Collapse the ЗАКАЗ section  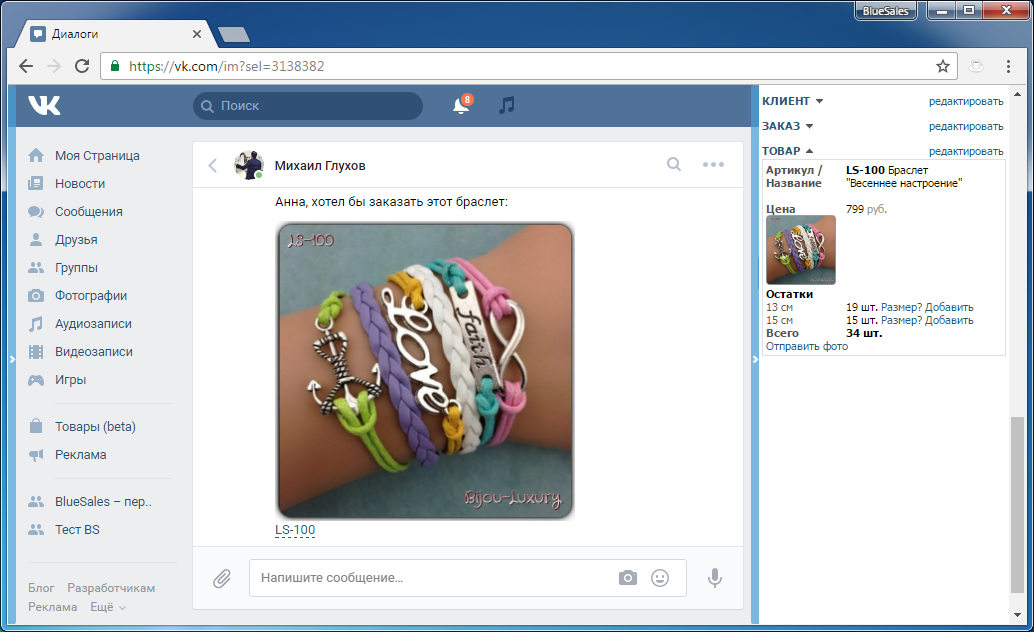click(x=787, y=126)
